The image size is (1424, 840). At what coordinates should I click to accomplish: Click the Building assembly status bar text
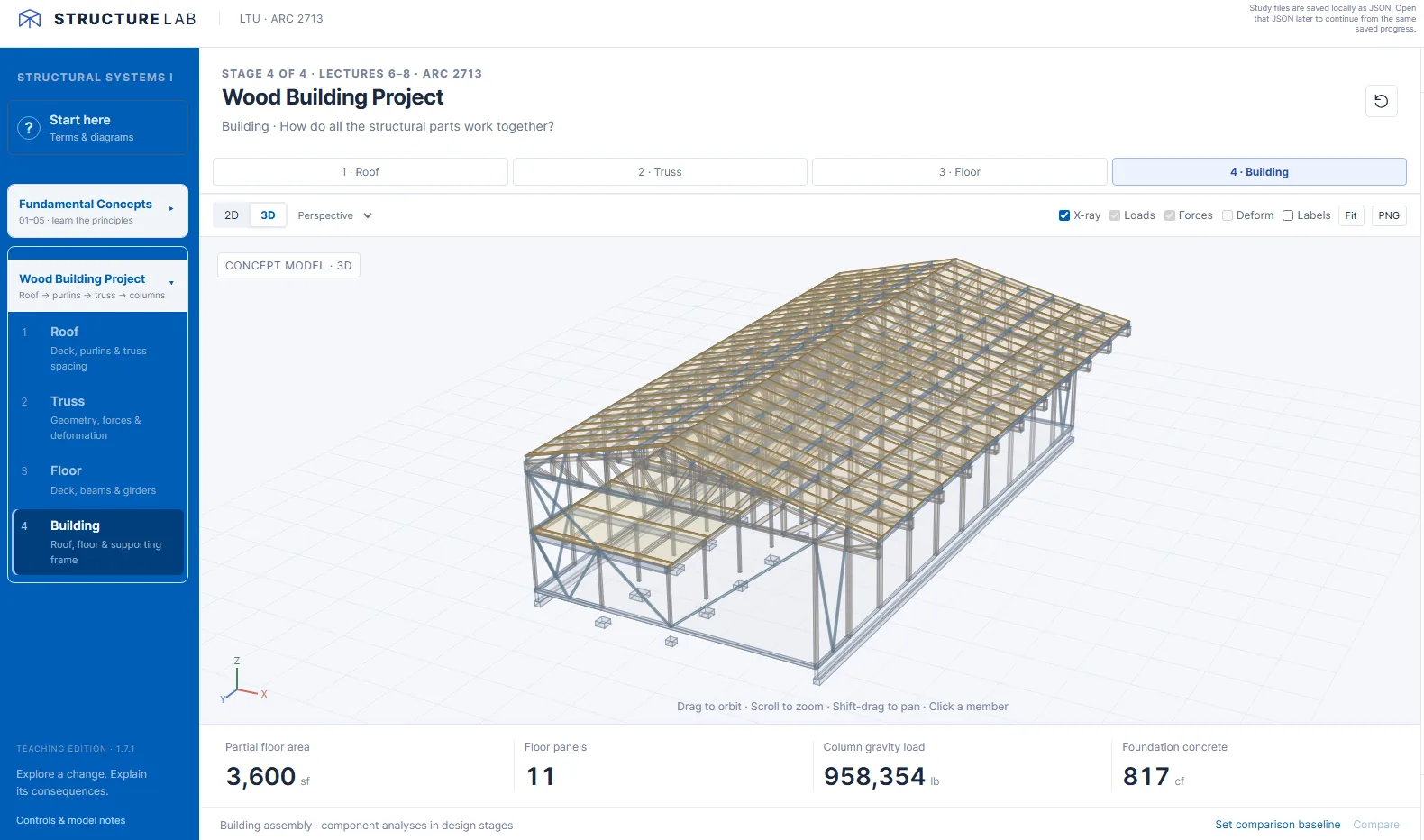coord(366,826)
